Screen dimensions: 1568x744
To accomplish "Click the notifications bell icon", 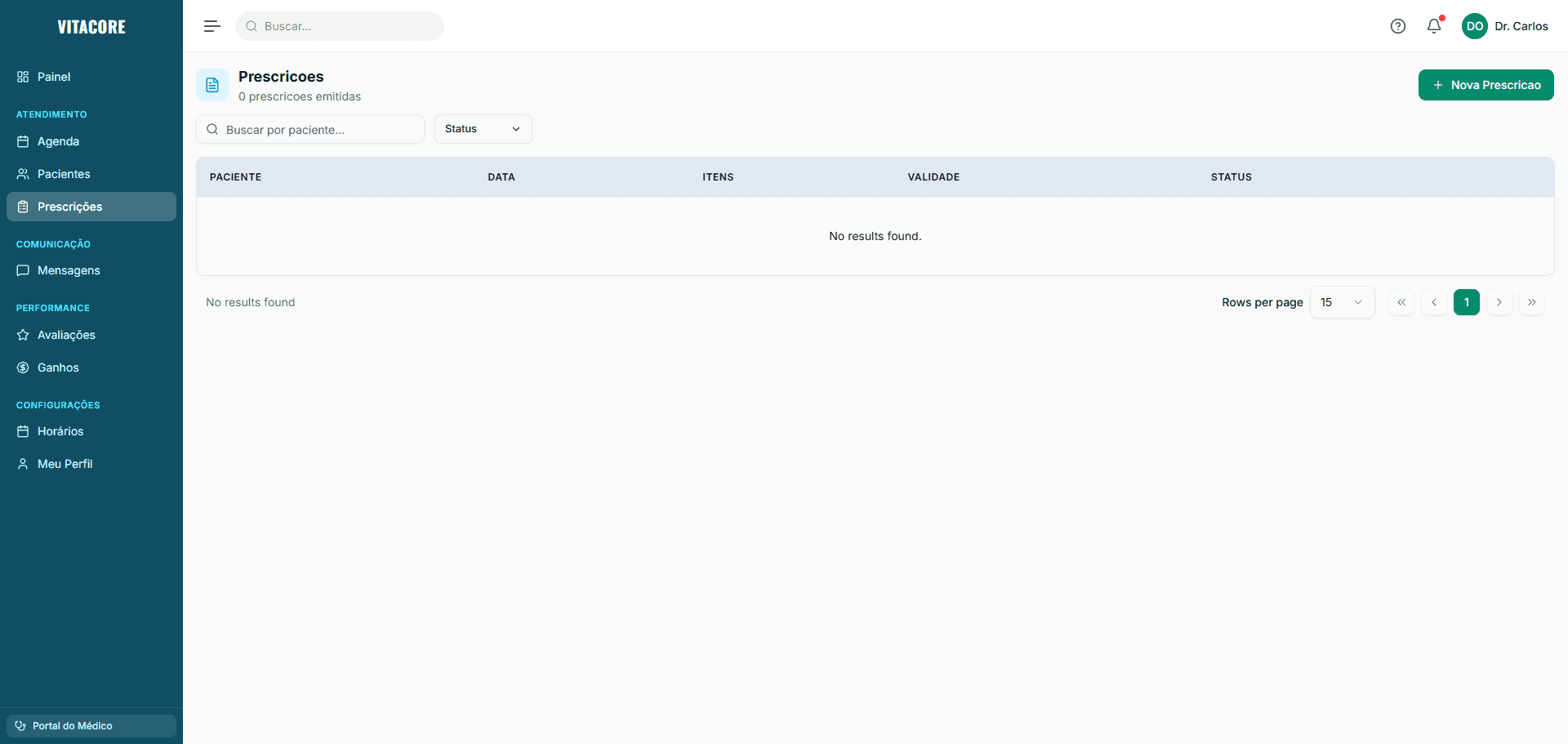I will coord(1434,26).
